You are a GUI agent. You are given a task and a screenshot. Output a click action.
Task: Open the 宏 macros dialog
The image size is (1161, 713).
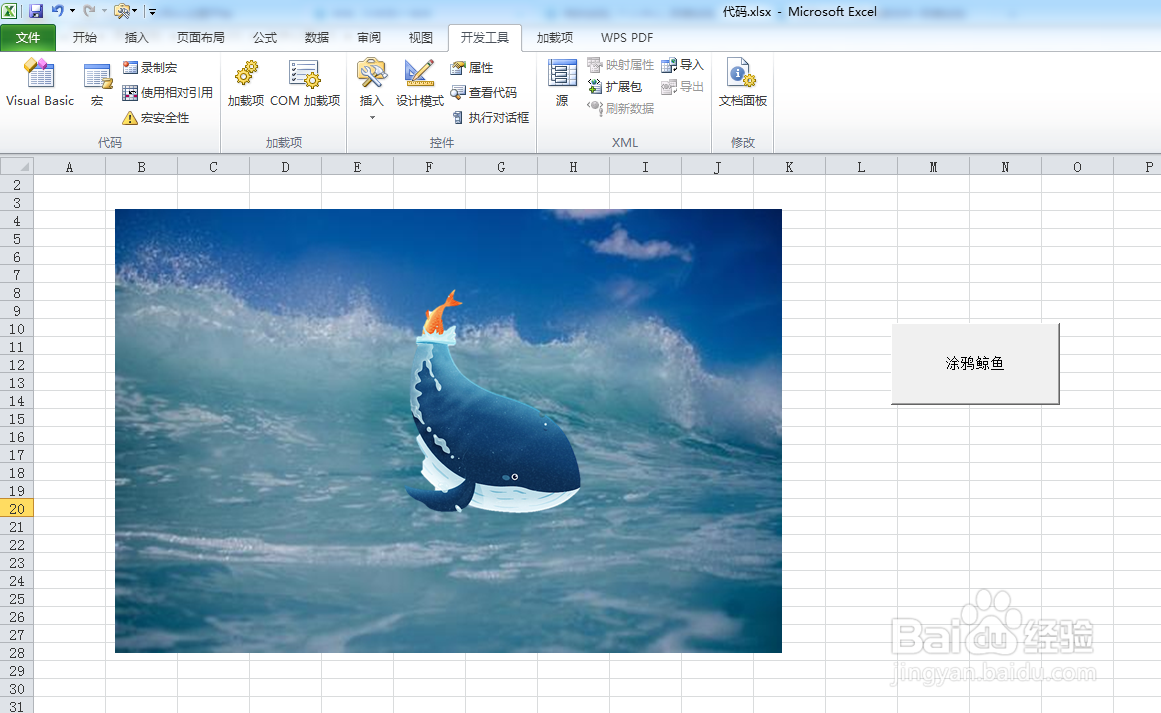[x=97, y=85]
